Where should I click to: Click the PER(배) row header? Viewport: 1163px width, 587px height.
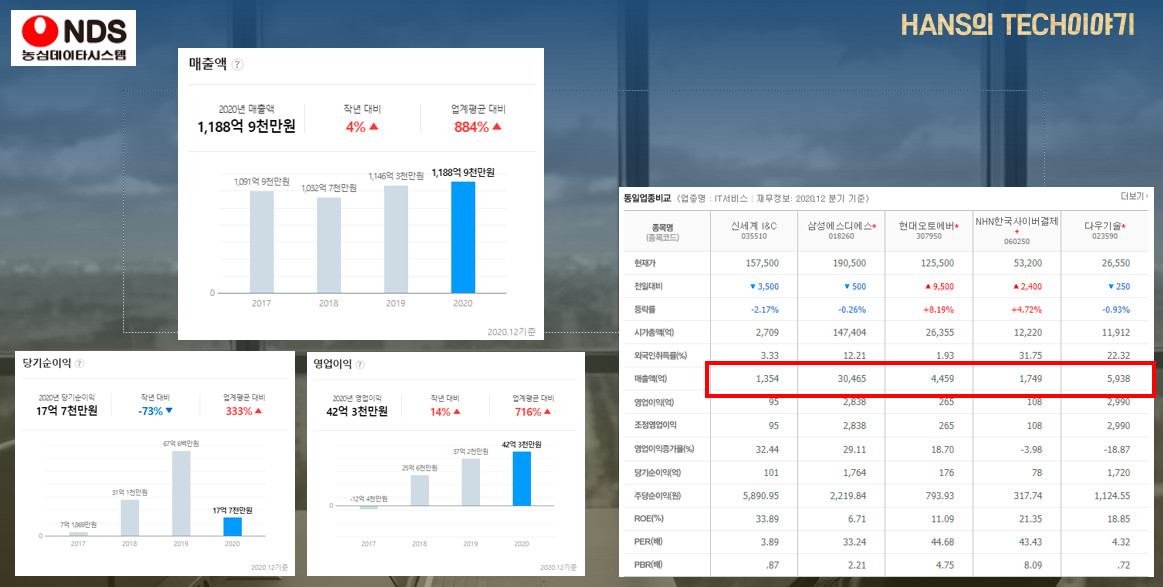648,542
